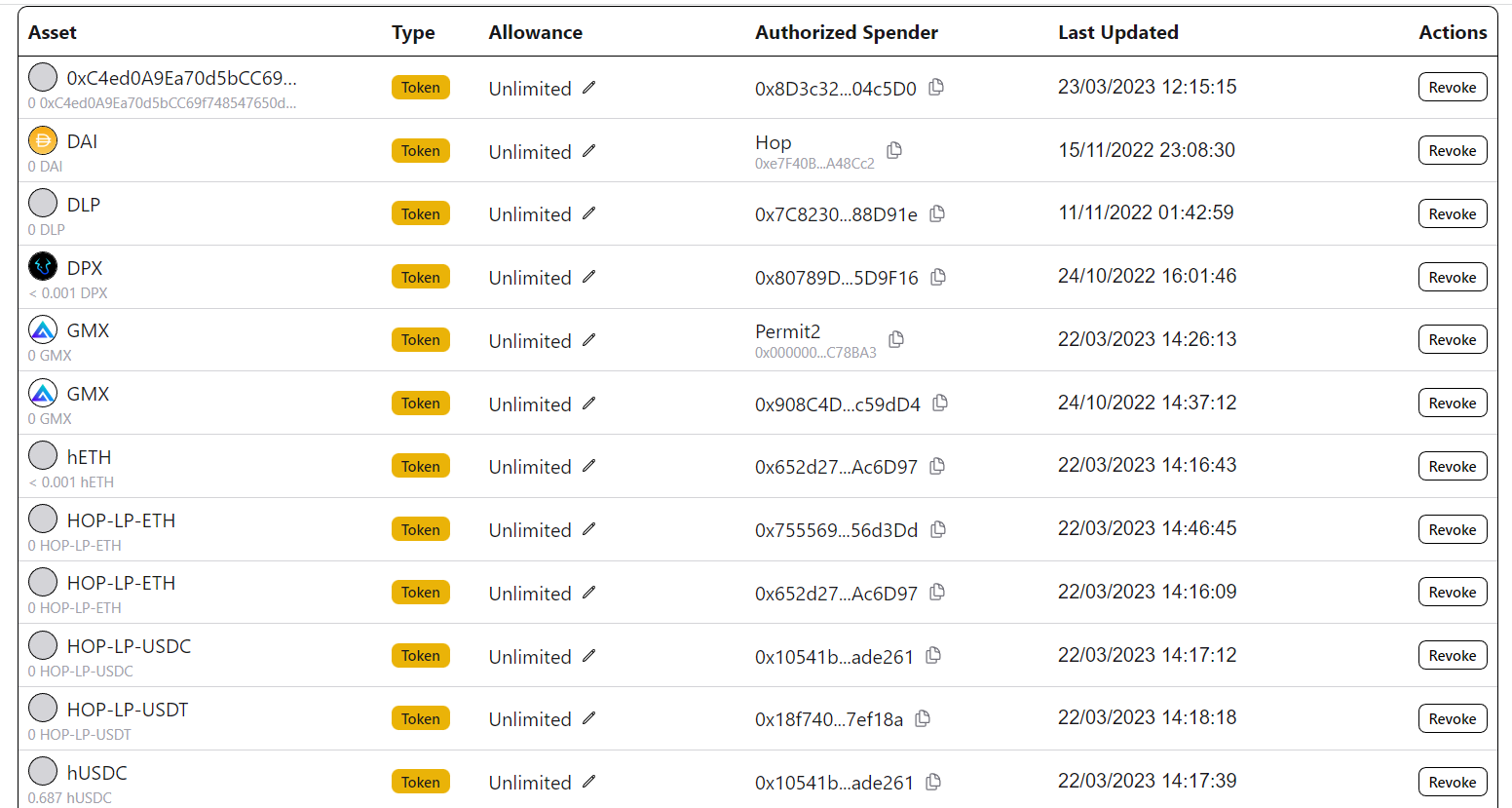Click the DPX token logo
Screen dimensions: 1512x808
(x=43, y=266)
